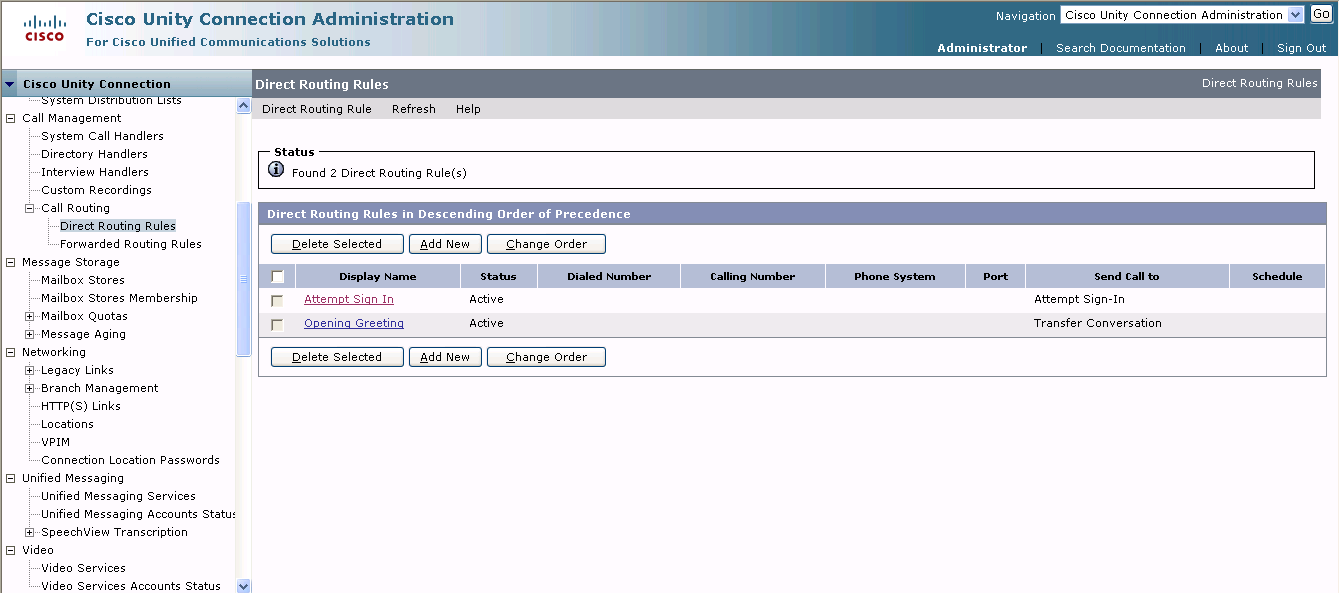
Task: Select Custom Recordings in tree
Action: [96, 190]
